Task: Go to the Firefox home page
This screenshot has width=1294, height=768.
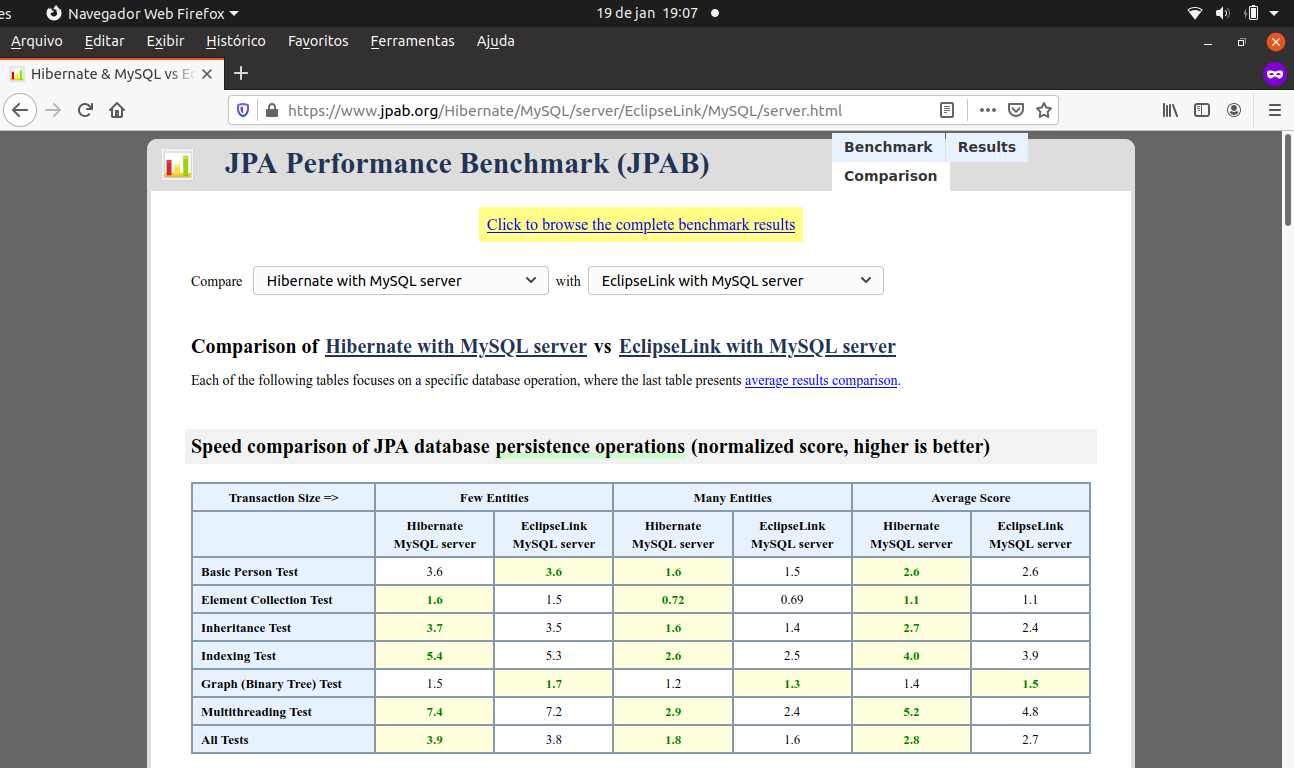Action: click(x=117, y=110)
